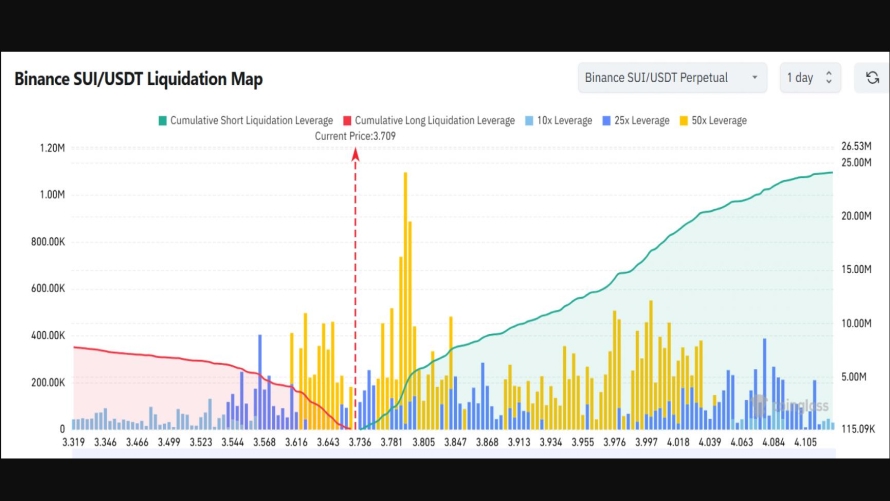Screen dimensions: 890x501
Task: Click the 4.039 price axis label
Action: (x=710, y=442)
